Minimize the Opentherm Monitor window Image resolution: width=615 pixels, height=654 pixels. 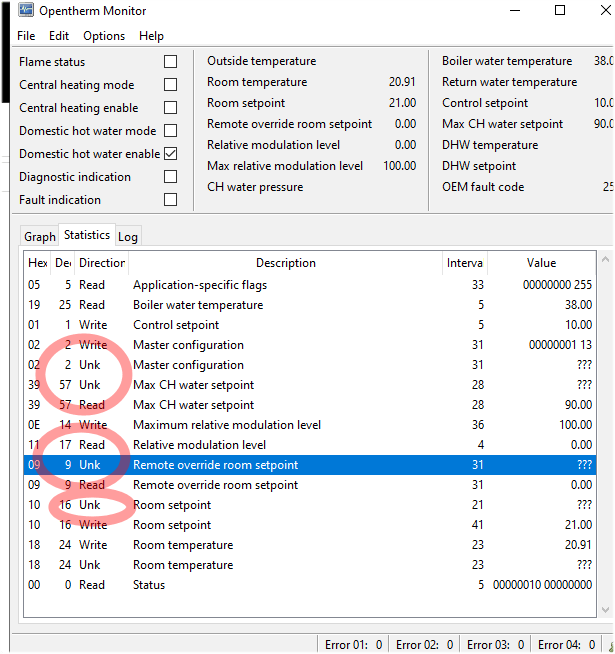[x=515, y=10]
